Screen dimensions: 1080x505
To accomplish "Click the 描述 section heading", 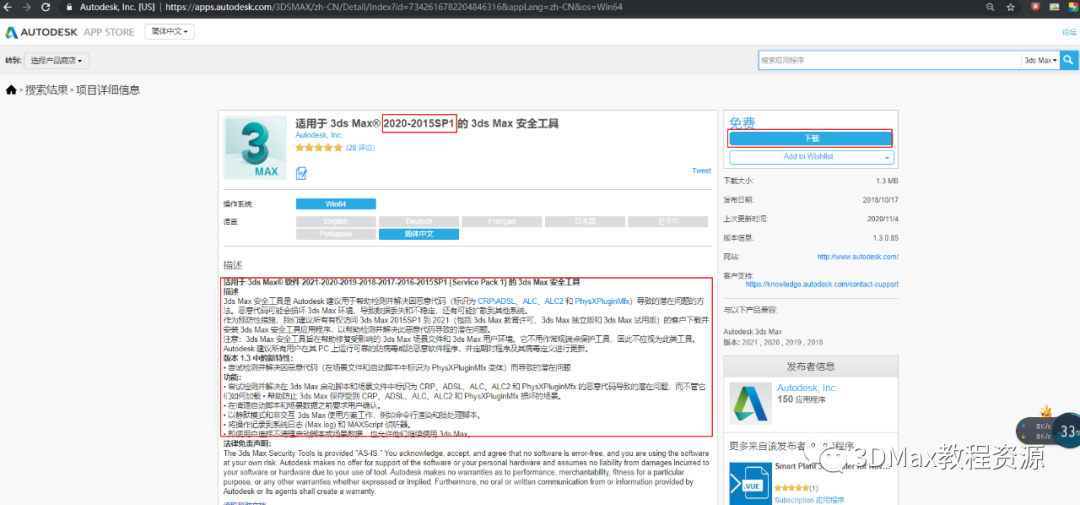I will (232, 265).
